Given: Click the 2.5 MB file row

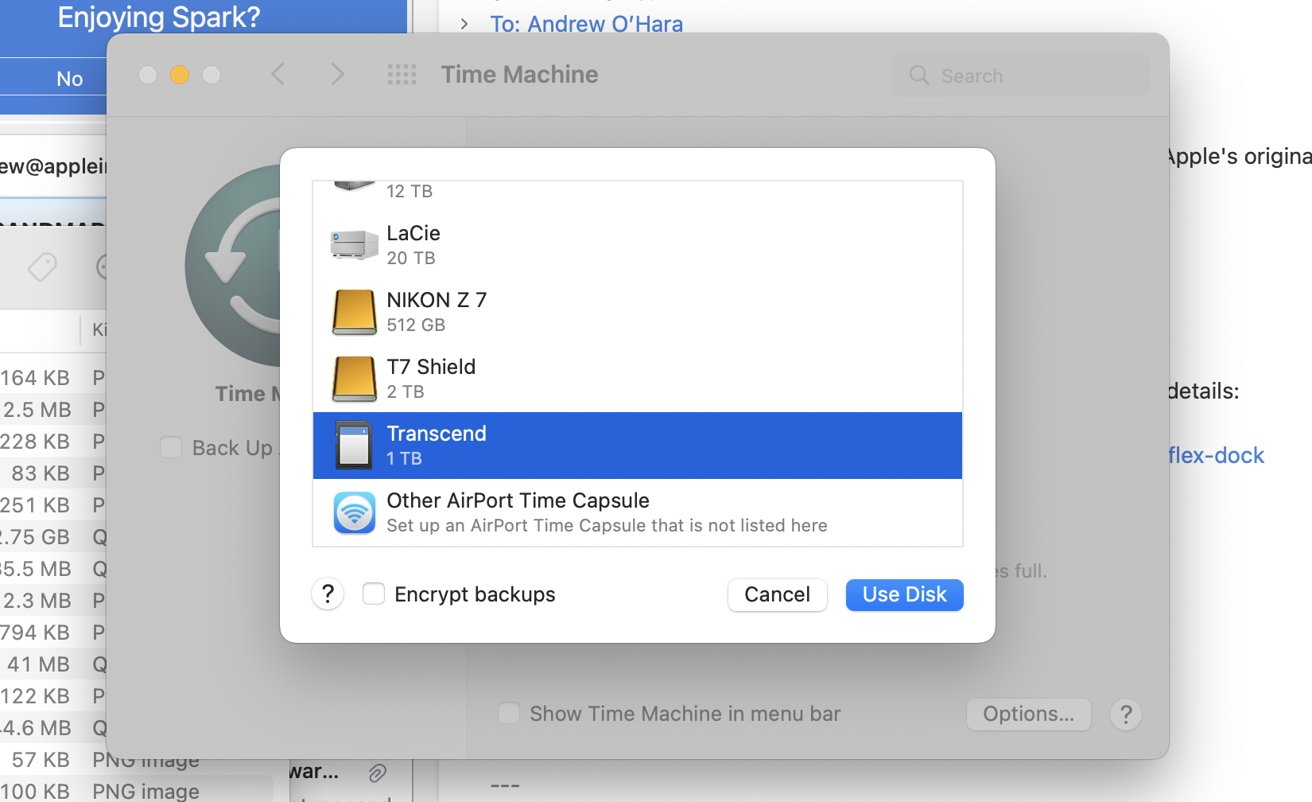Looking at the screenshot, I should point(53,409).
